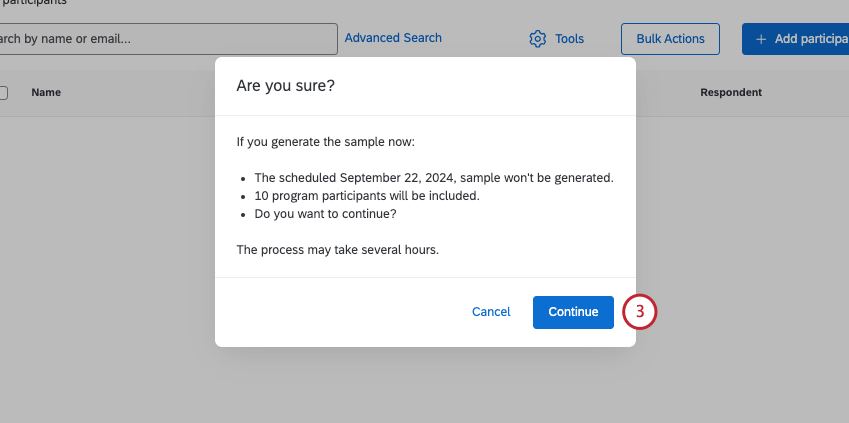Click the Tools gear icon
The image size is (849, 423).
537,39
